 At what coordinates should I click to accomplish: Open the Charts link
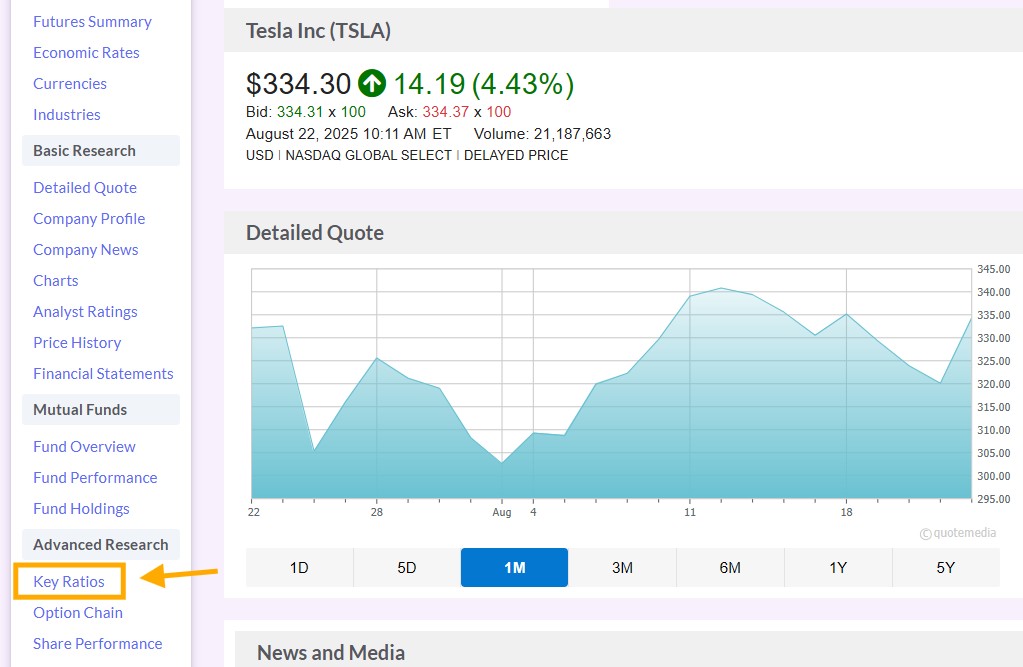click(55, 281)
